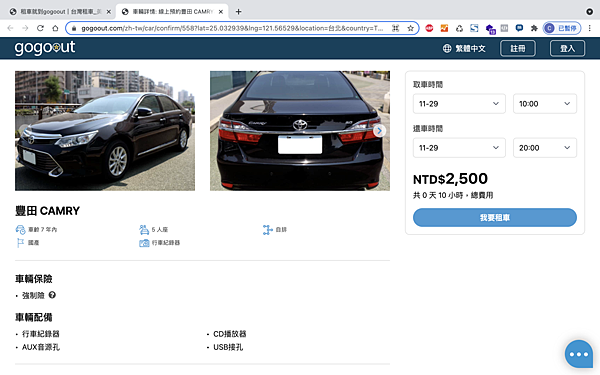
Task: Click the 我要租車 rent button
Action: click(x=495, y=218)
